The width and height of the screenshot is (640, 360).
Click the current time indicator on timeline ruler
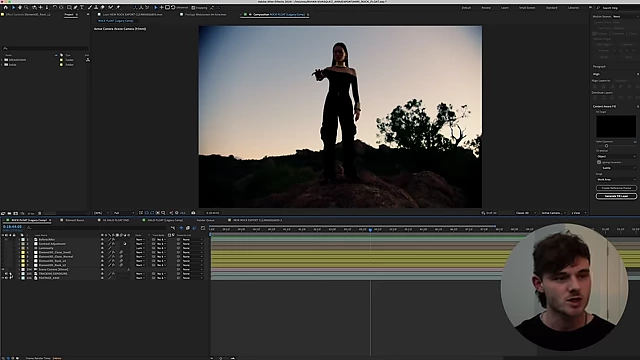point(370,230)
